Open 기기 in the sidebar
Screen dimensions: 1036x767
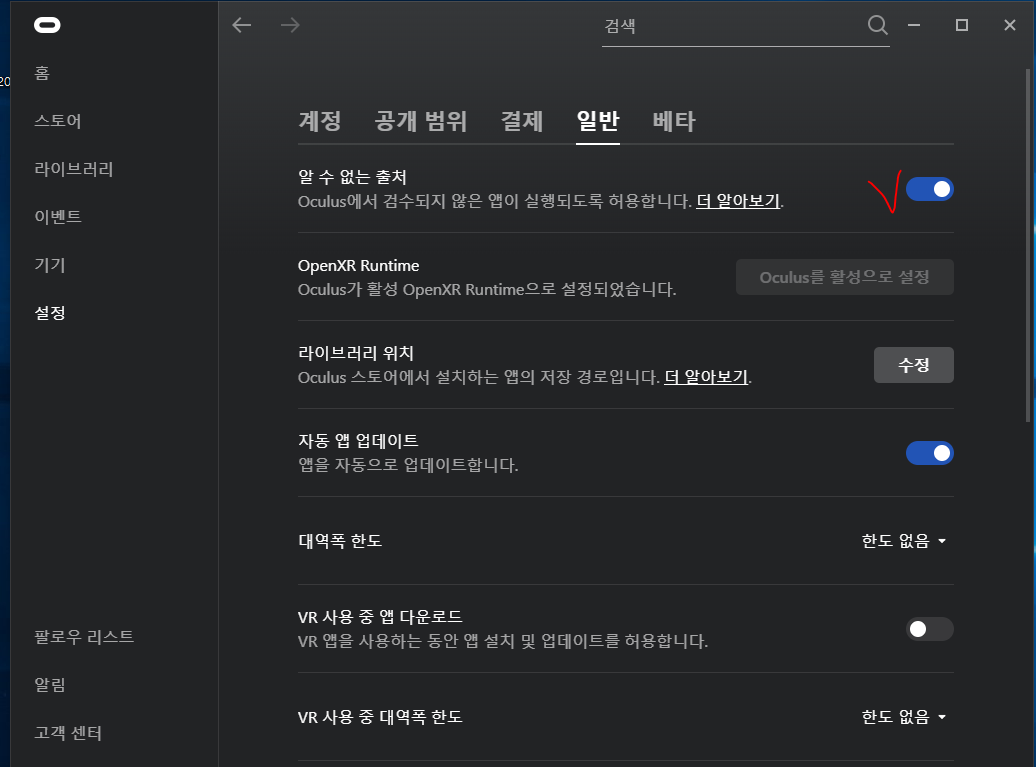tap(50, 265)
